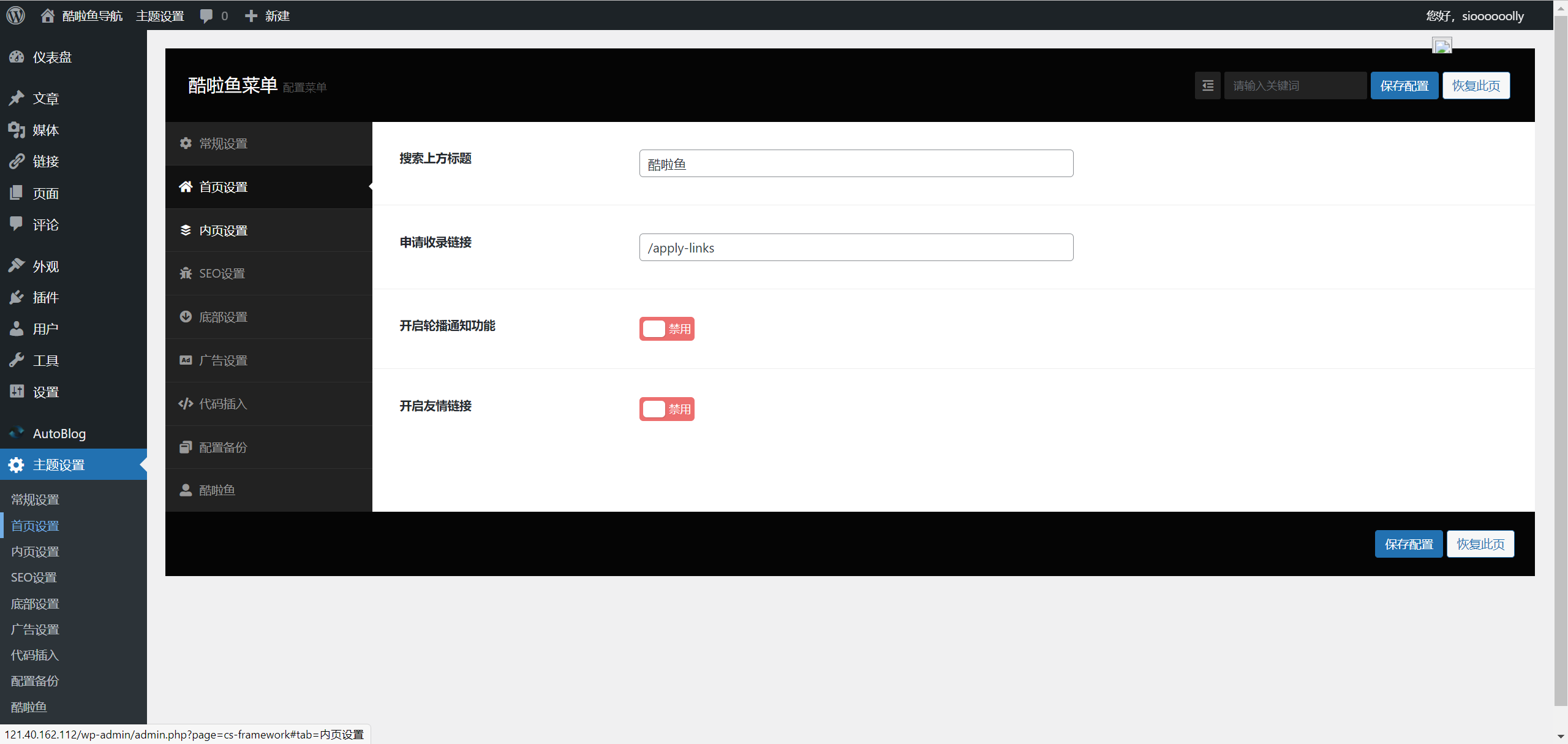This screenshot has width=1568, height=744.
Task: Click the SEO设置 tab icon
Action: 186,273
